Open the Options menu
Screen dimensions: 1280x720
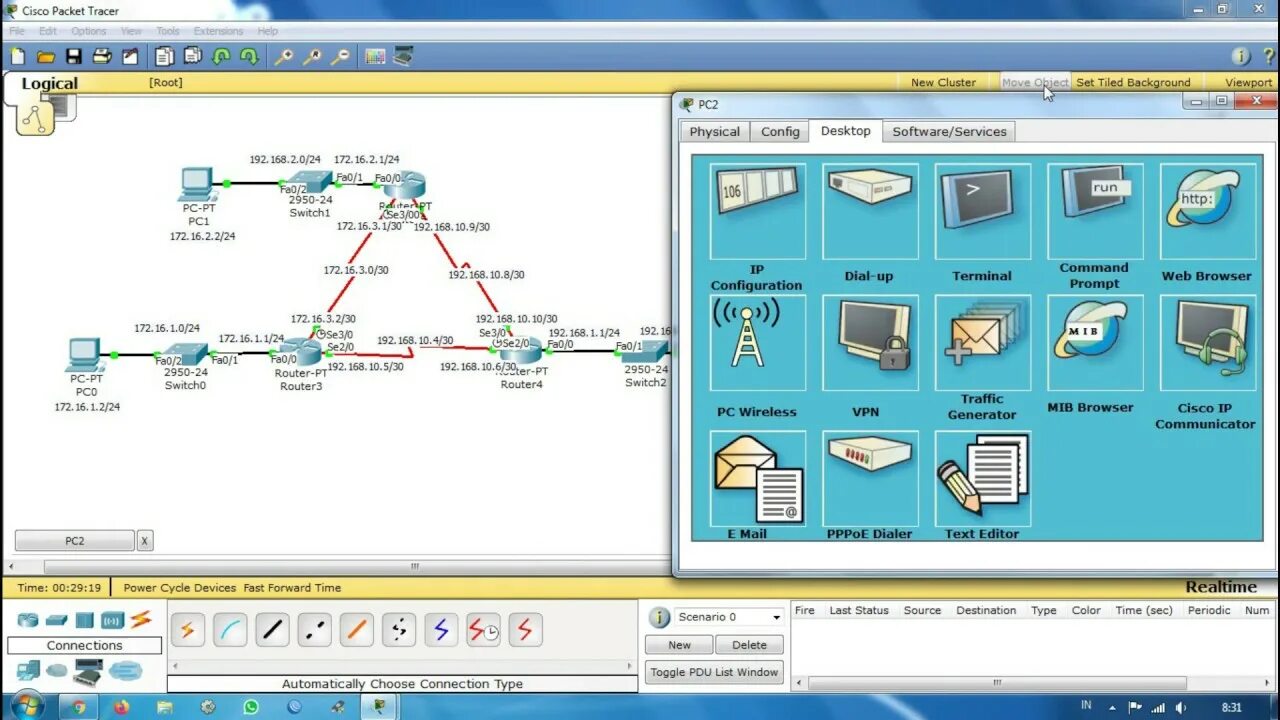click(88, 31)
